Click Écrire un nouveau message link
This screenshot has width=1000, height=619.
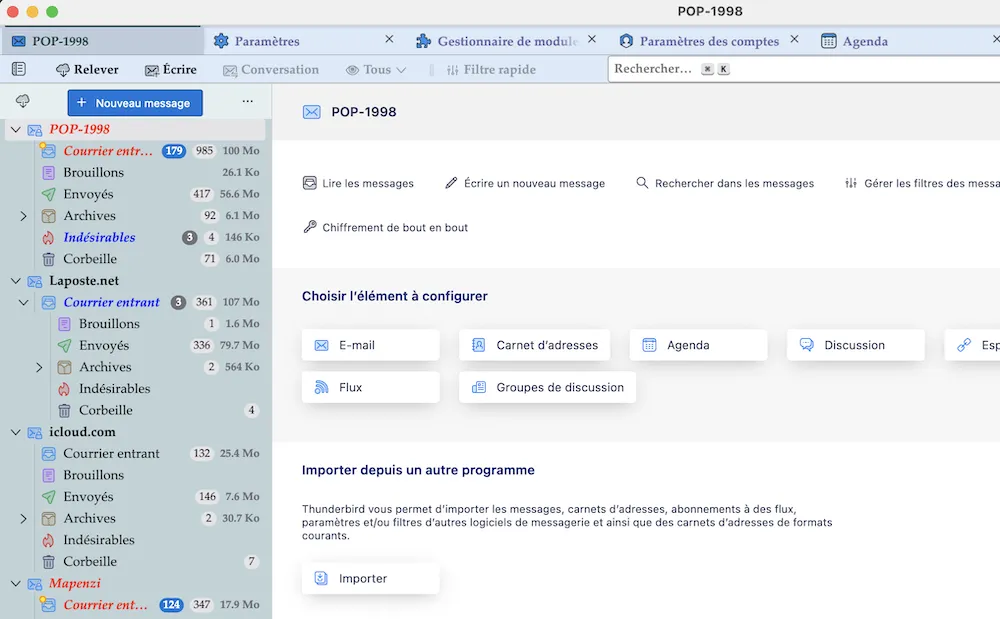(x=525, y=184)
